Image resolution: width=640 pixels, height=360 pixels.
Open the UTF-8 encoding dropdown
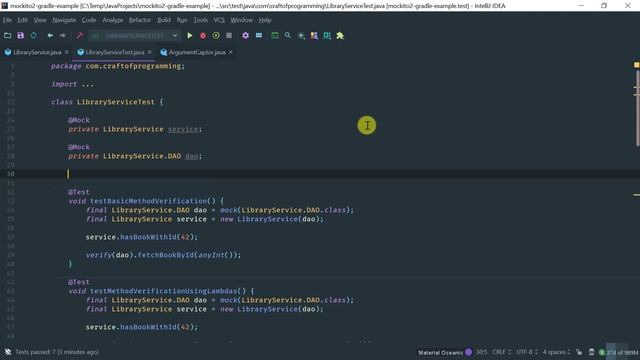tap(527, 352)
